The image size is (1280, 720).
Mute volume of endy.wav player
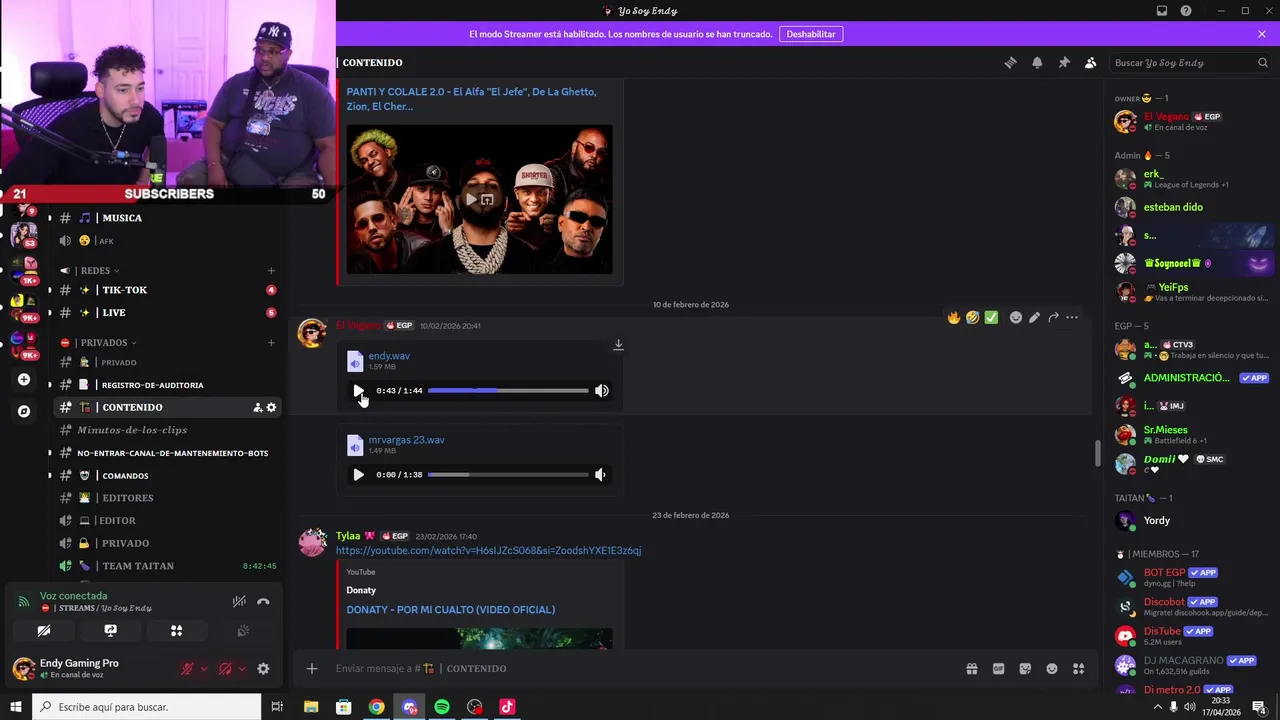click(x=601, y=390)
